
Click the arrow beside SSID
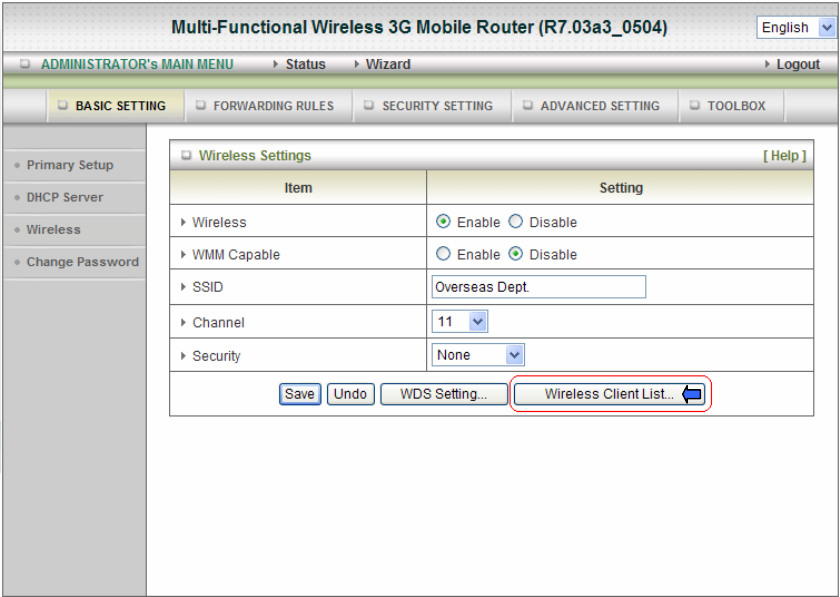tap(183, 287)
